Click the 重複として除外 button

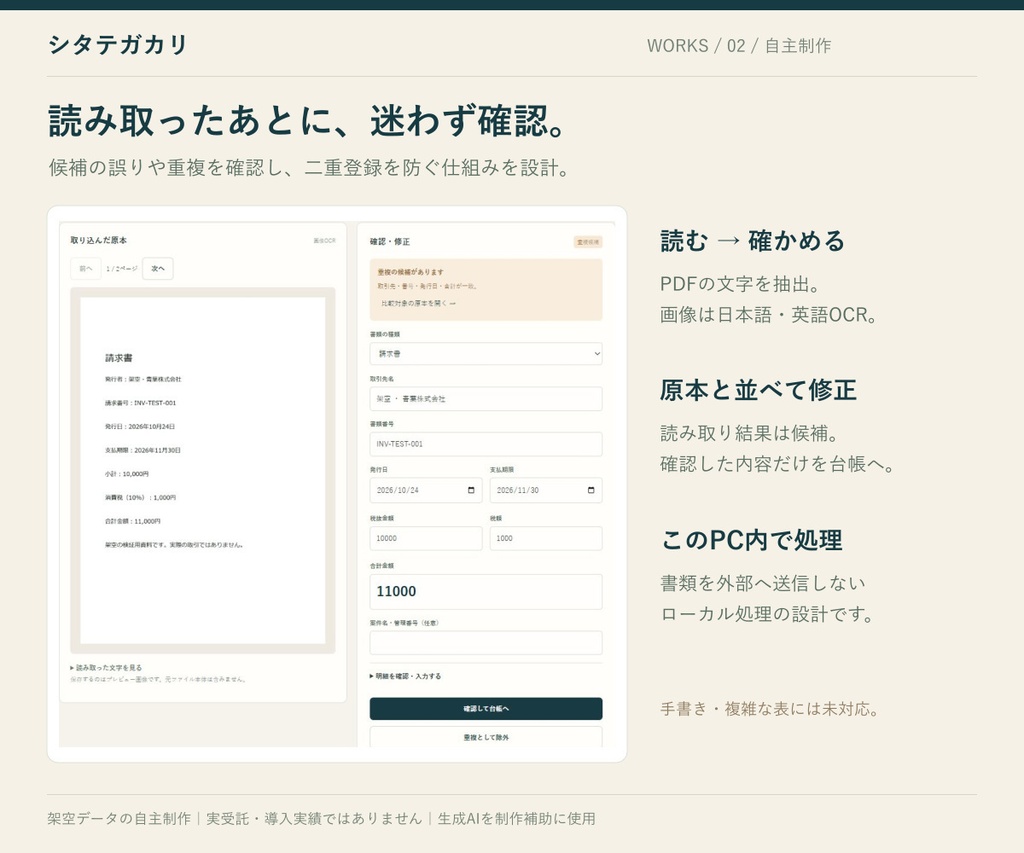486,737
